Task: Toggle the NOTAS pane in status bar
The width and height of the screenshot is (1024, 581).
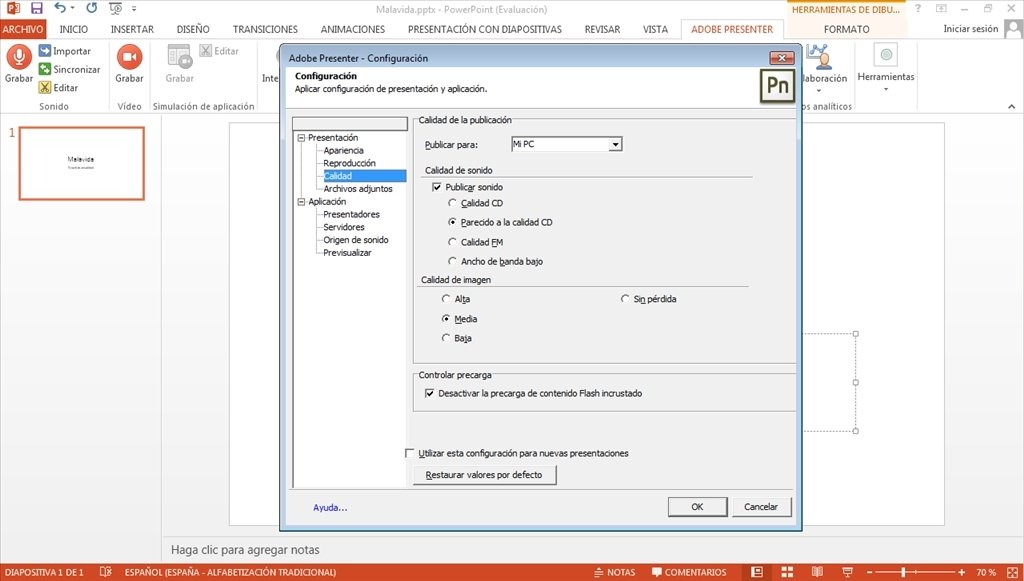Action: point(615,572)
